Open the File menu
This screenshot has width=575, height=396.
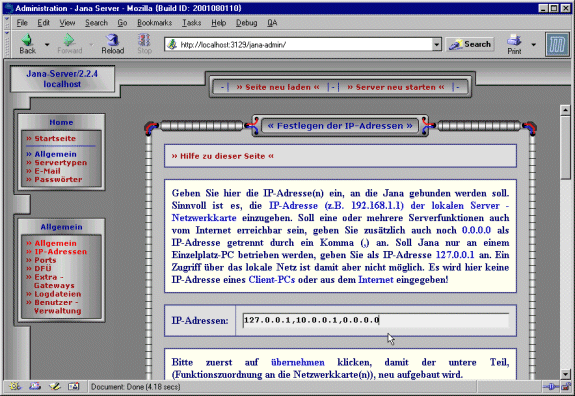(22, 23)
